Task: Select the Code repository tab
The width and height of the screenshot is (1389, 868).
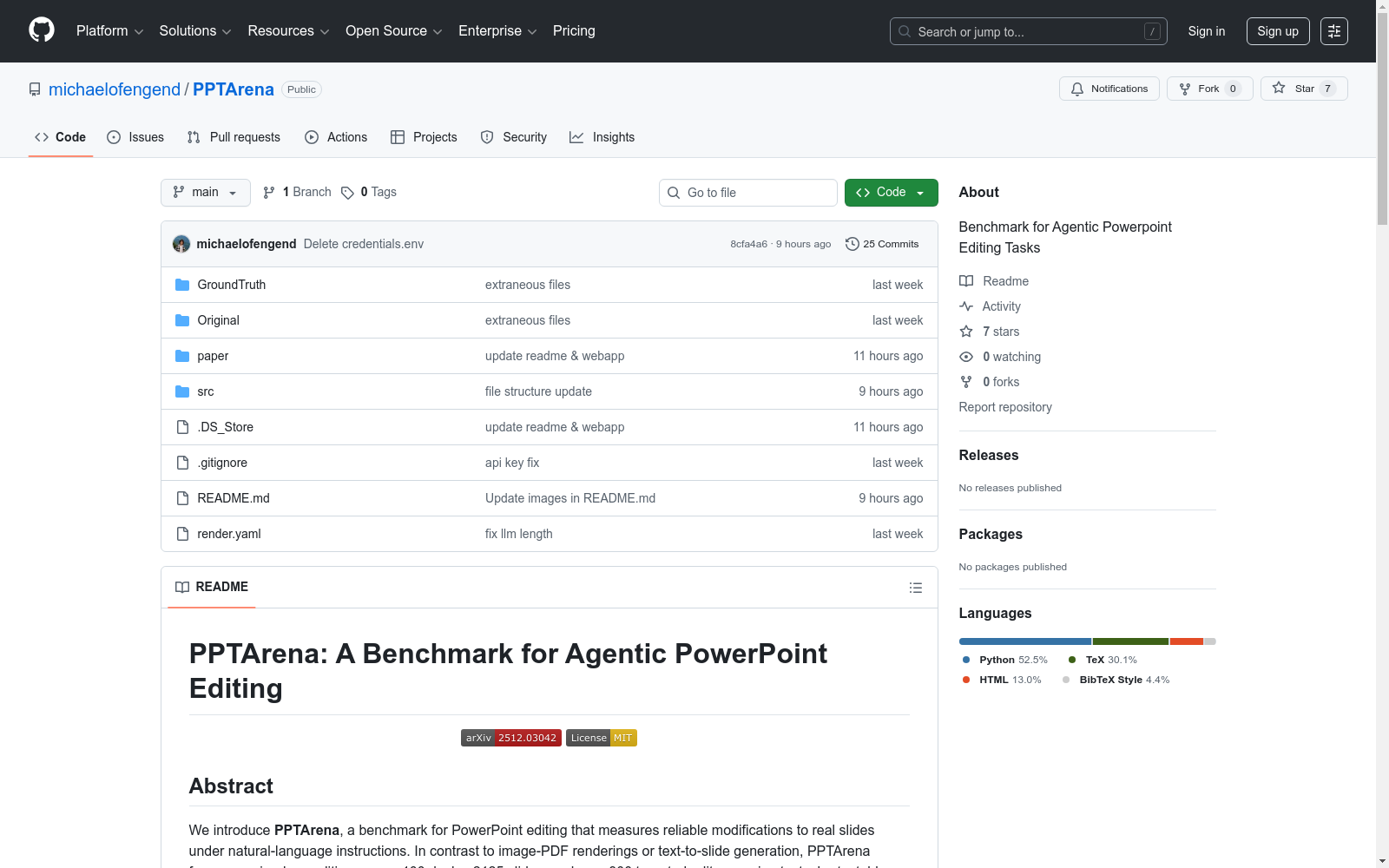Action: click(61, 137)
